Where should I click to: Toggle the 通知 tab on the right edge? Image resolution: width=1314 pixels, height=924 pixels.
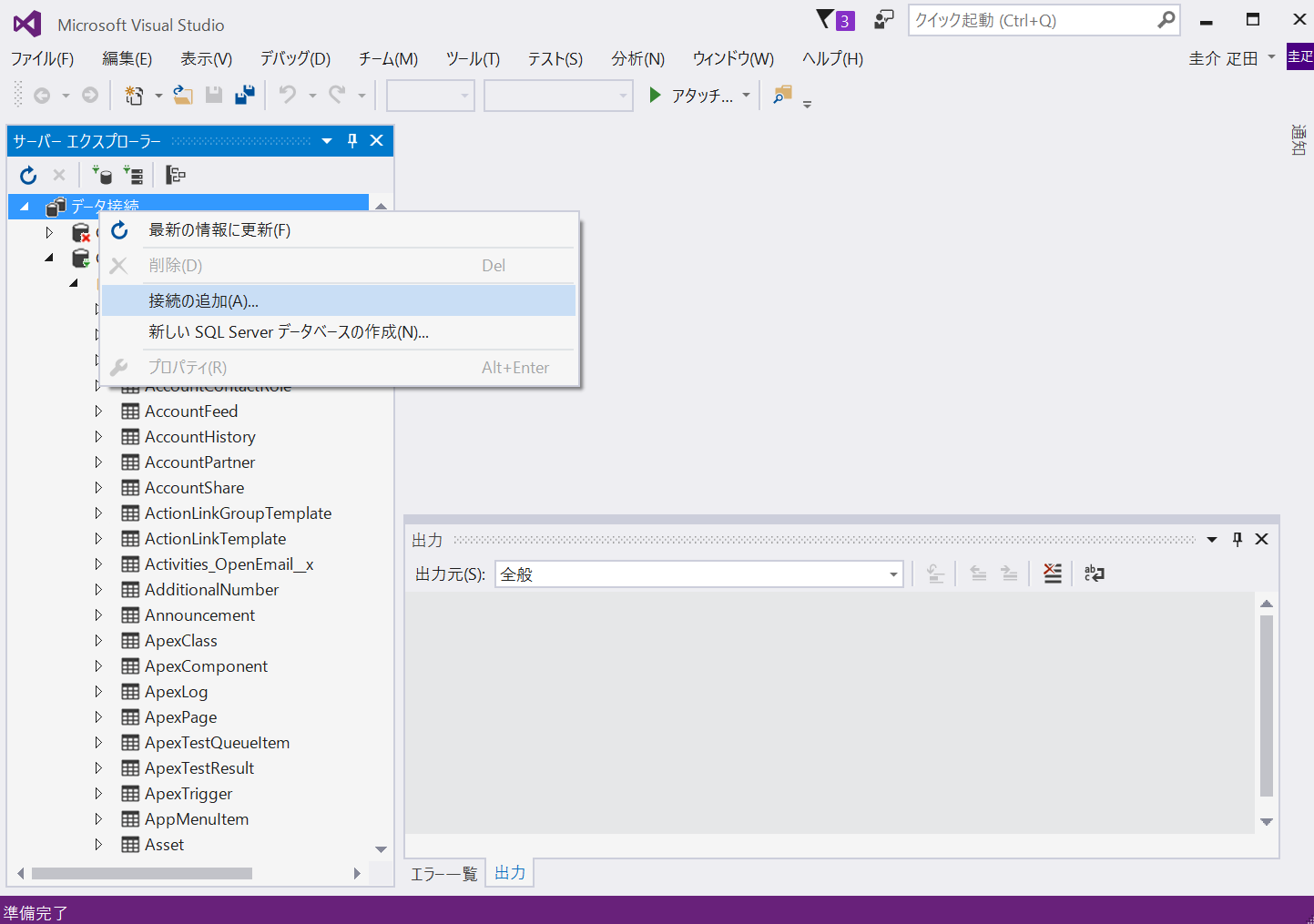click(x=1298, y=141)
